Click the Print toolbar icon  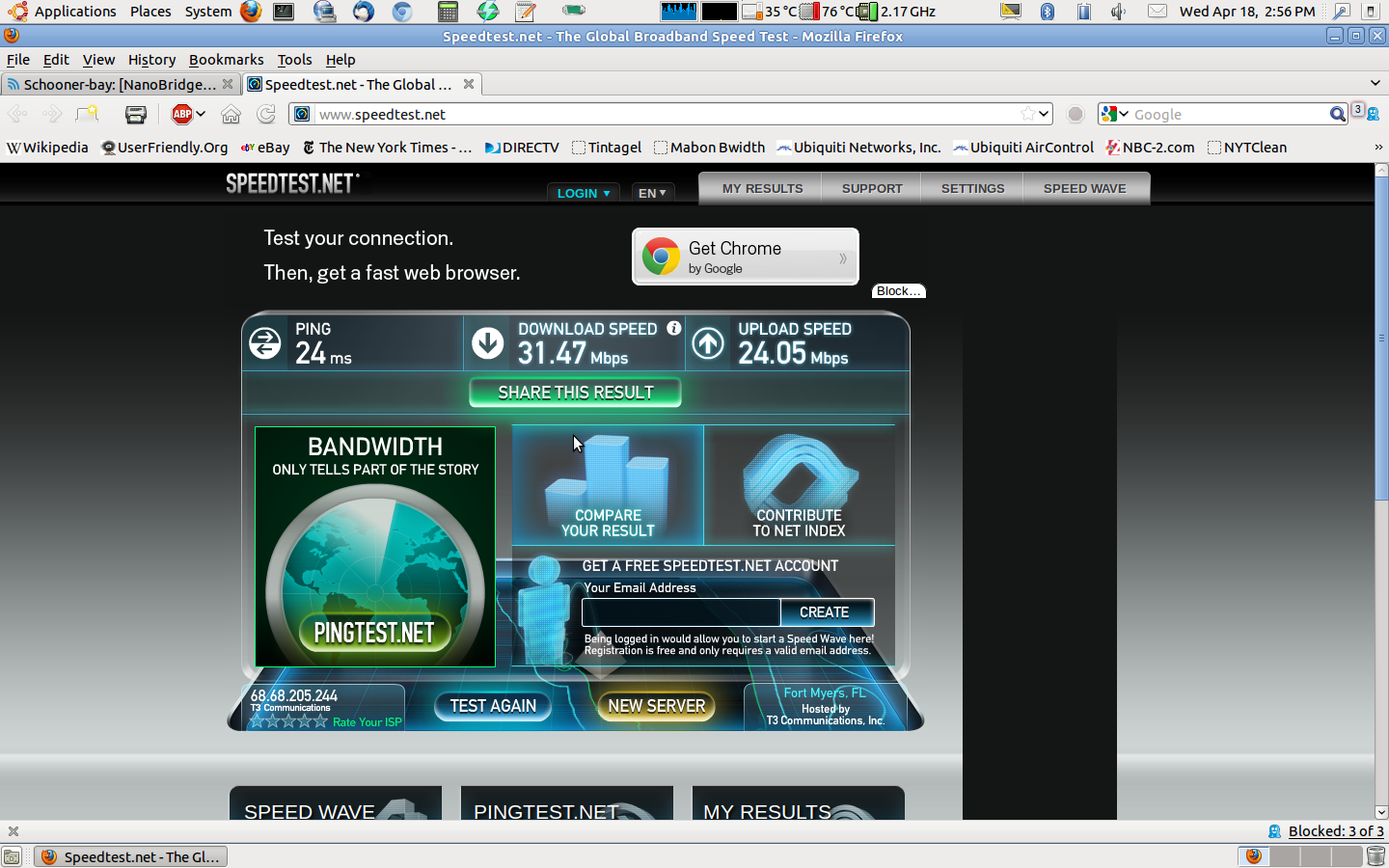(x=136, y=115)
